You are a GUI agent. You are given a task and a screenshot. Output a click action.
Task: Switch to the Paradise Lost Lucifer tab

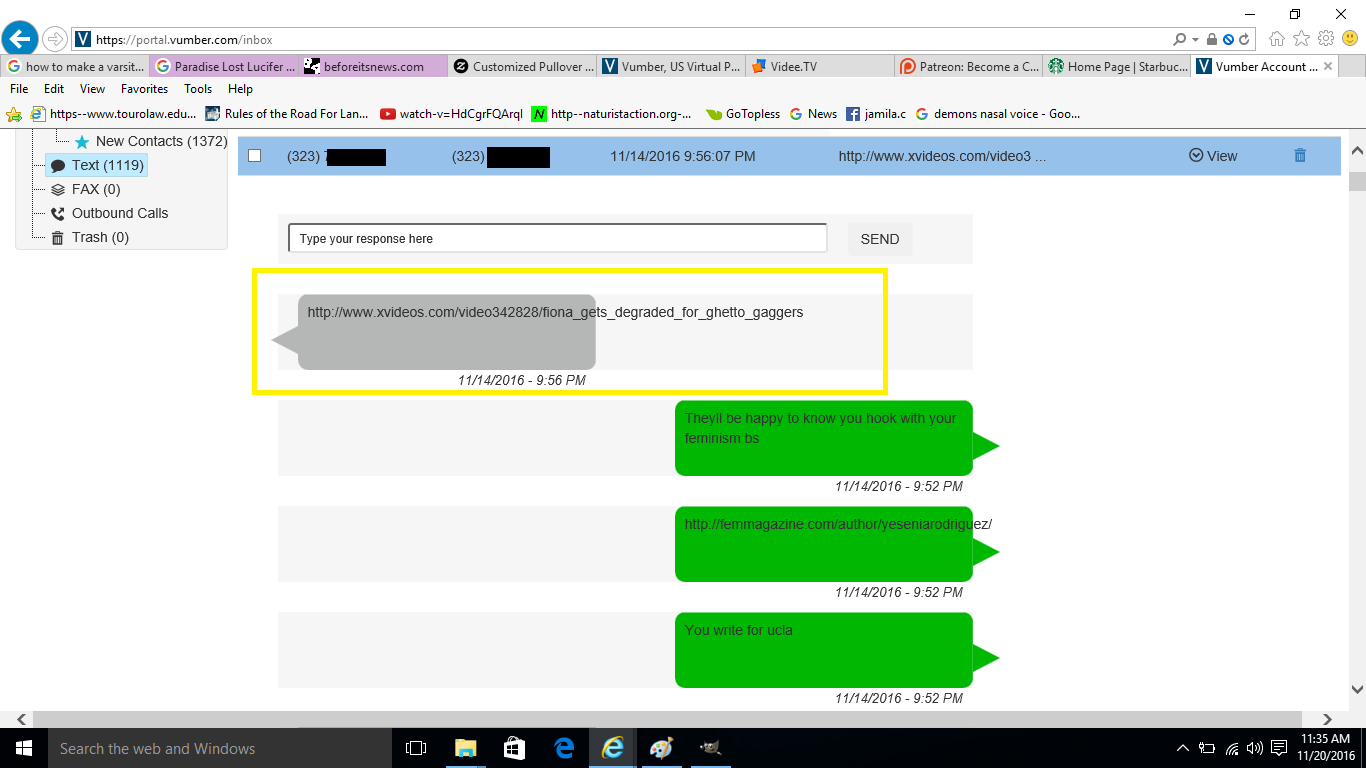coord(225,66)
